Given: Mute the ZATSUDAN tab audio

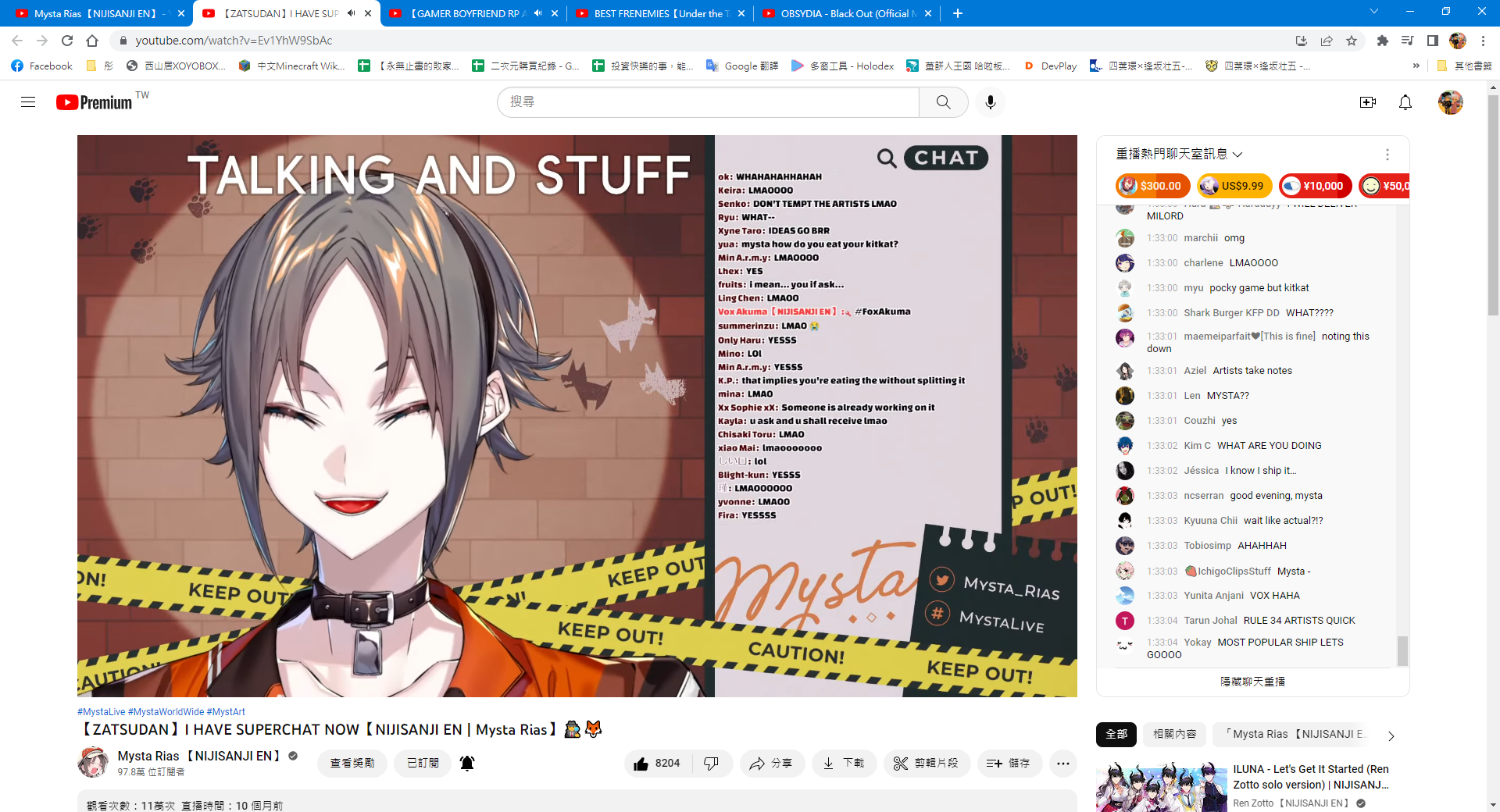Looking at the screenshot, I should (x=352, y=13).
